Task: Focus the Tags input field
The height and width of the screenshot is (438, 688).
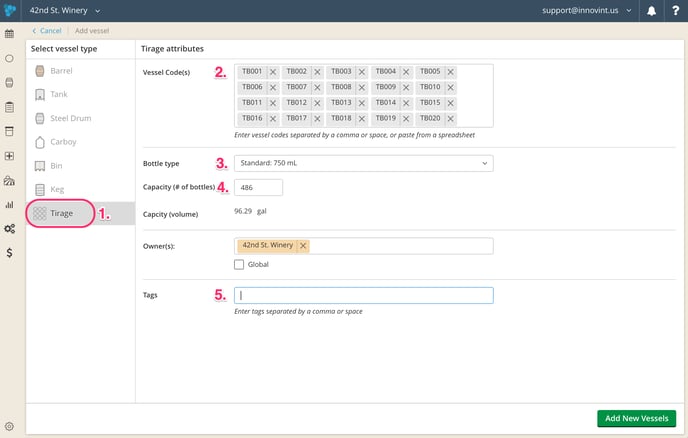Action: click(364, 295)
